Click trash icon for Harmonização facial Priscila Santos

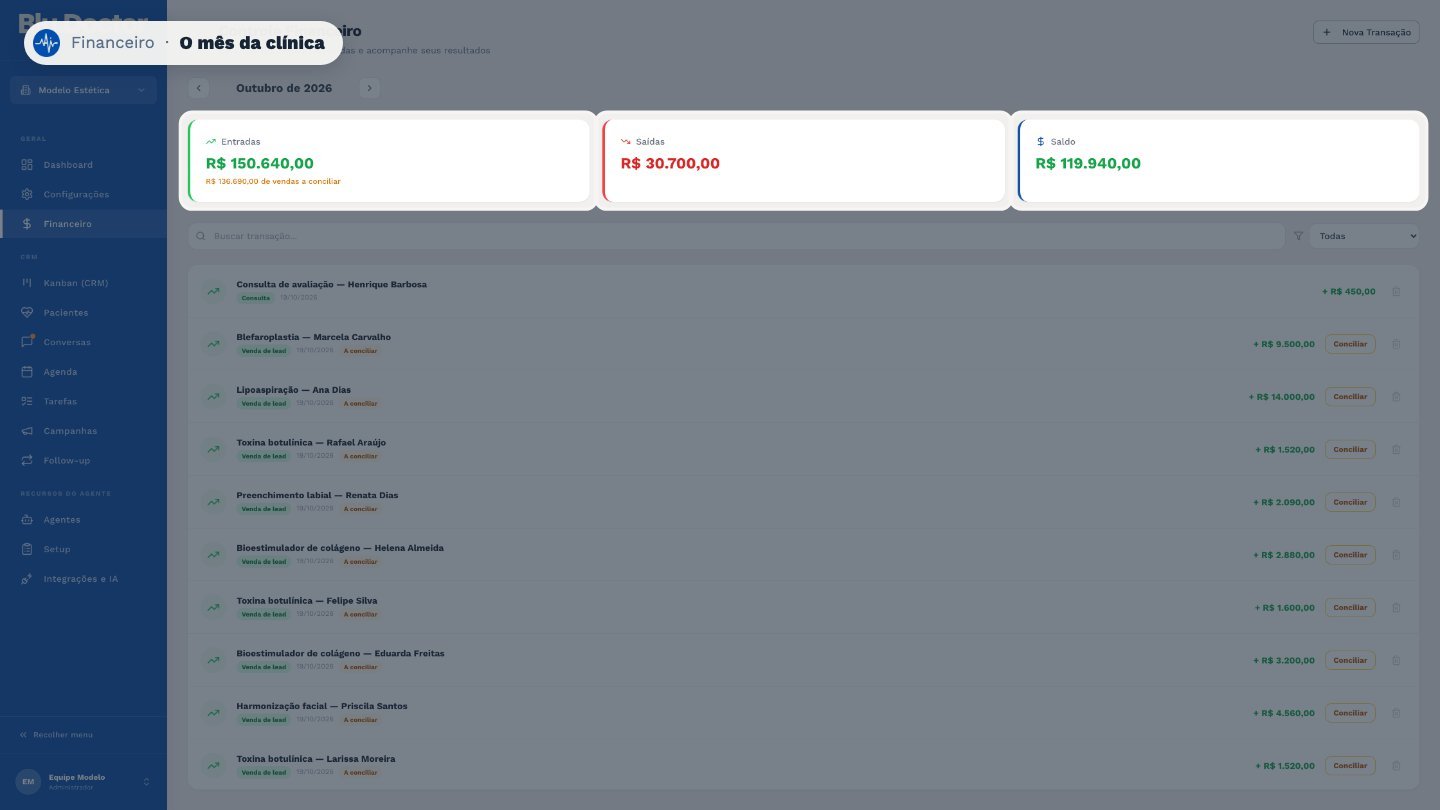click(x=1396, y=713)
